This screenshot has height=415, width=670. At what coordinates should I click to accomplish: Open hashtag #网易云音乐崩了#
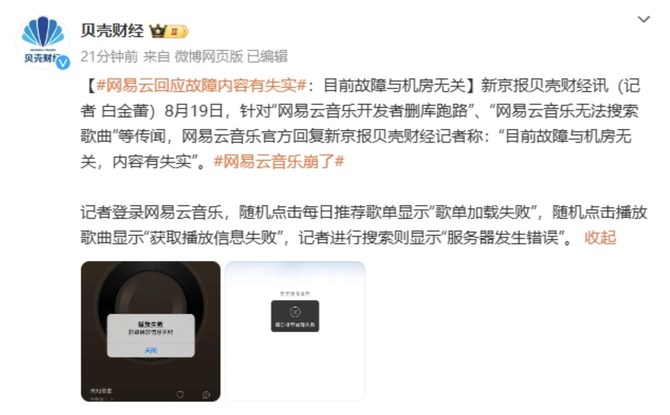[279, 162]
